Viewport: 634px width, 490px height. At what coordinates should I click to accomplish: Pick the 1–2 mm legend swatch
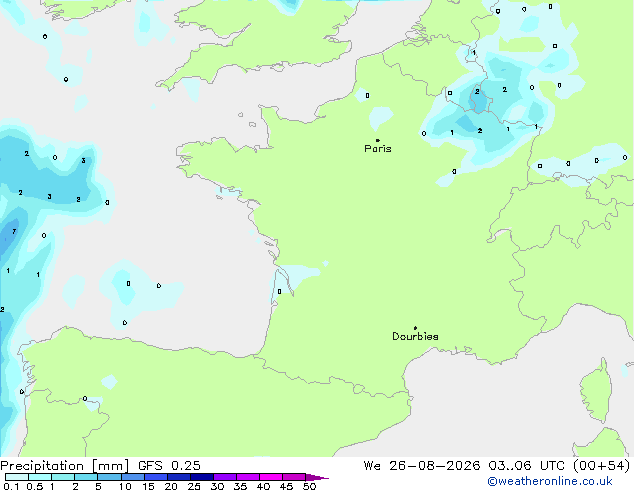(x=63, y=477)
